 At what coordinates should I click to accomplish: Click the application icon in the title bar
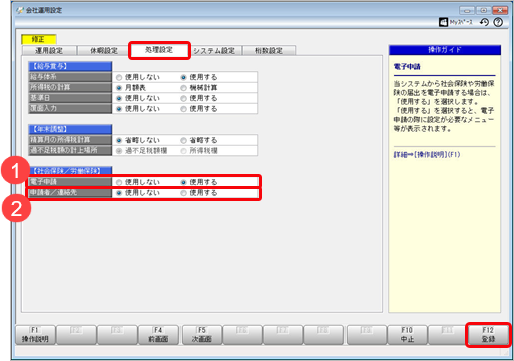tap(20, 10)
